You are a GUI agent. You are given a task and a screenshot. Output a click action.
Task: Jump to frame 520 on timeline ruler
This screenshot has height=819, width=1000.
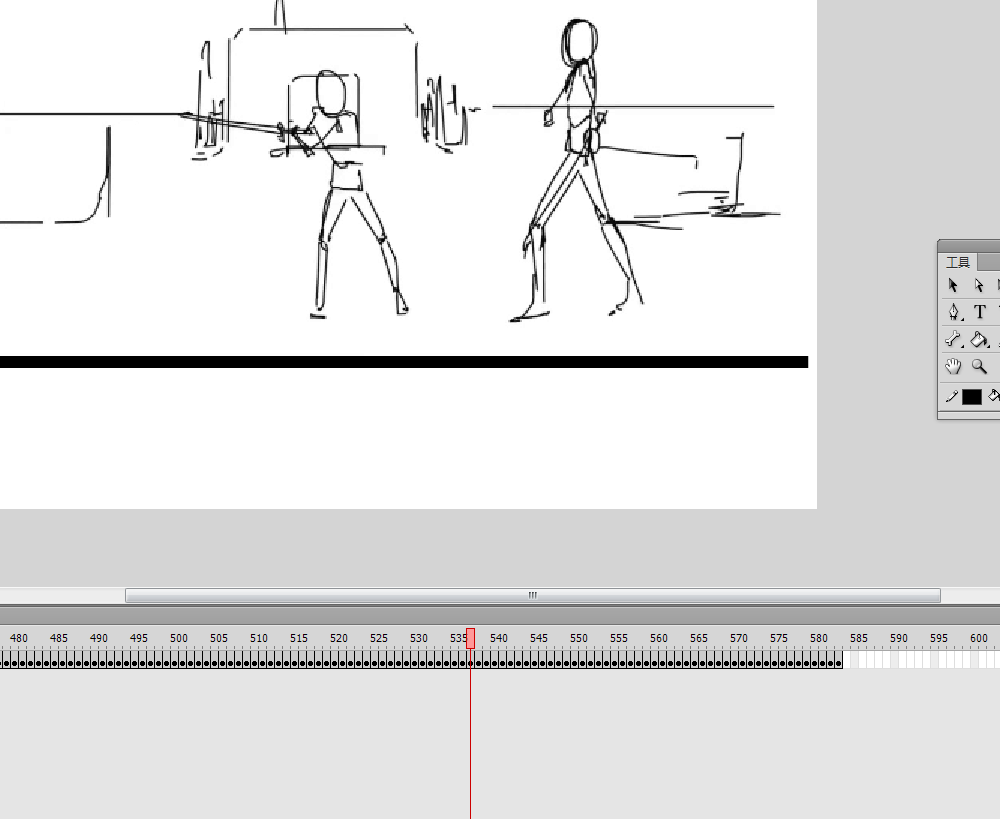click(339, 638)
